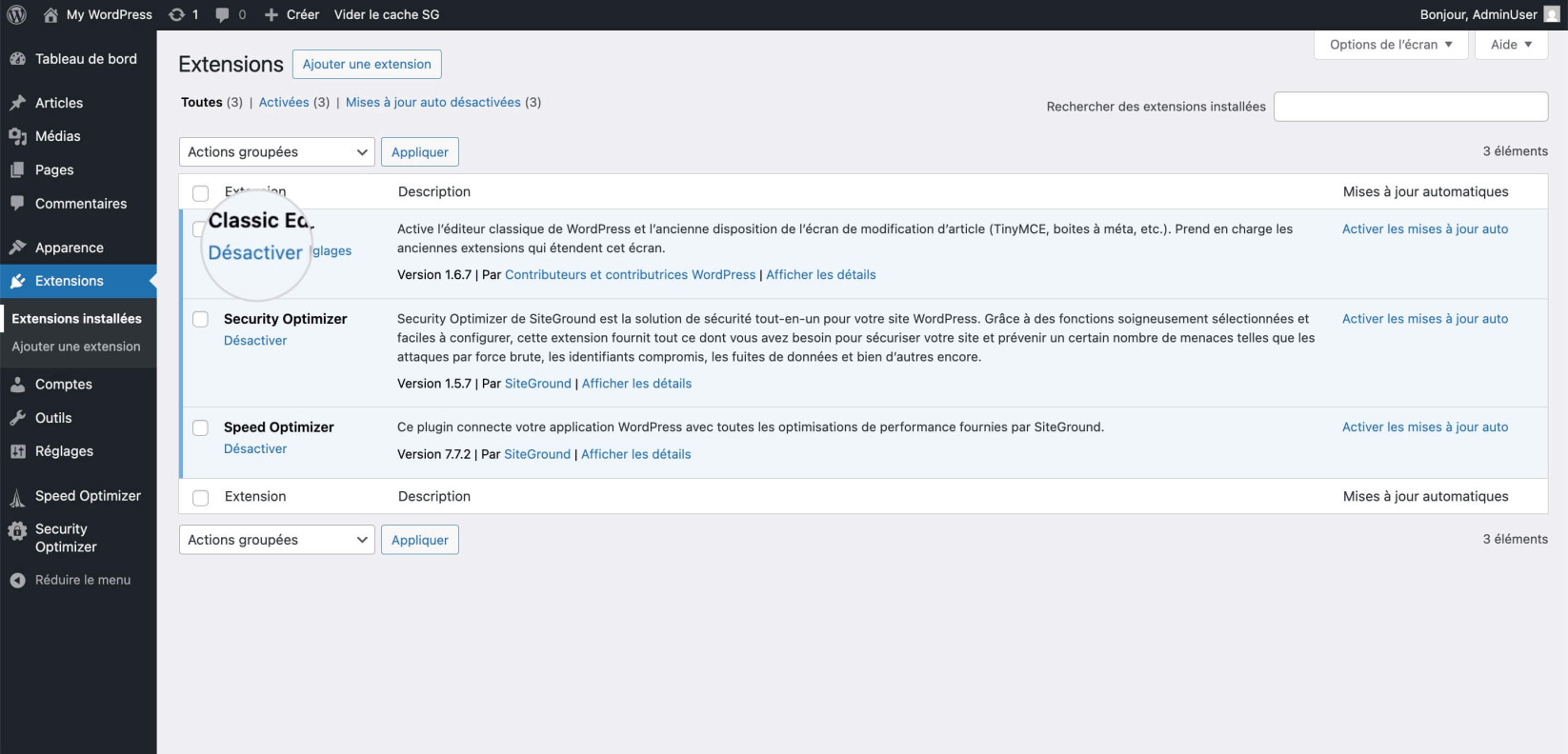Image resolution: width=1568 pixels, height=754 pixels.
Task: Open the My WordPress site home icon
Action: pos(50,14)
